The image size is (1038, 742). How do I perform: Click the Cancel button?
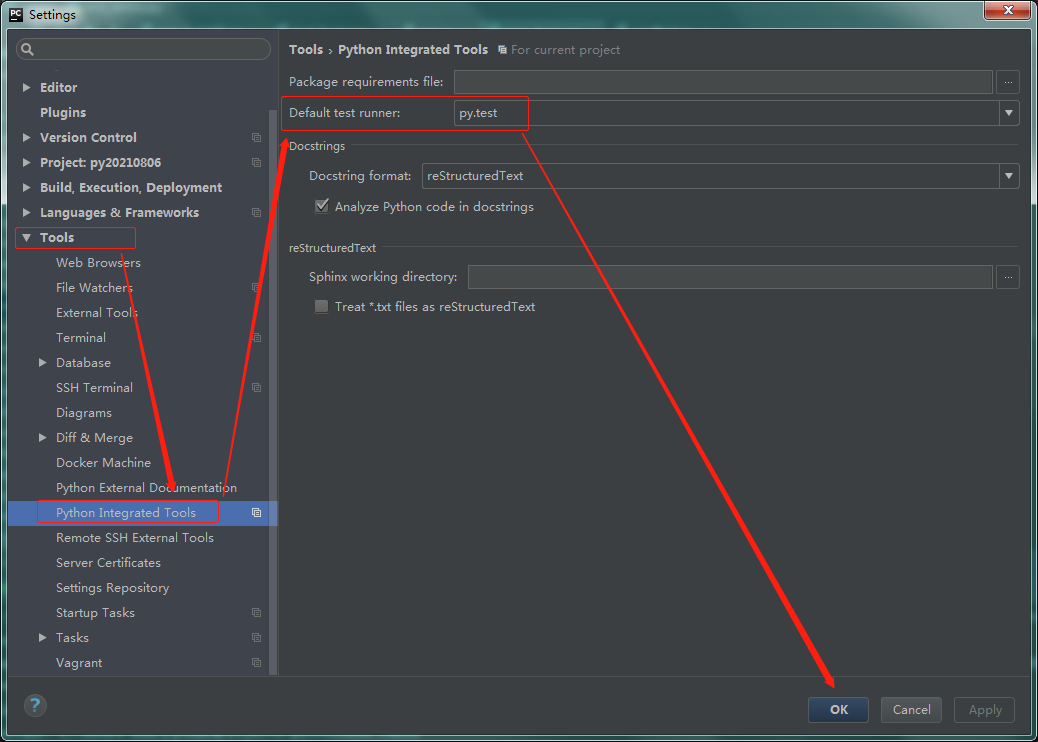pyautogui.click(x=911, y=709)
